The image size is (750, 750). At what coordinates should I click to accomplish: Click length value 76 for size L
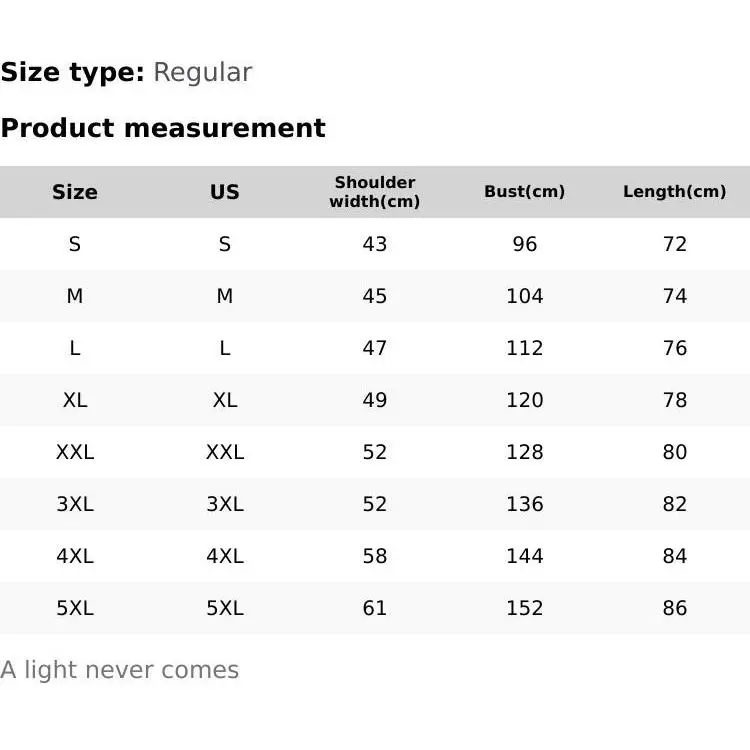675,348
